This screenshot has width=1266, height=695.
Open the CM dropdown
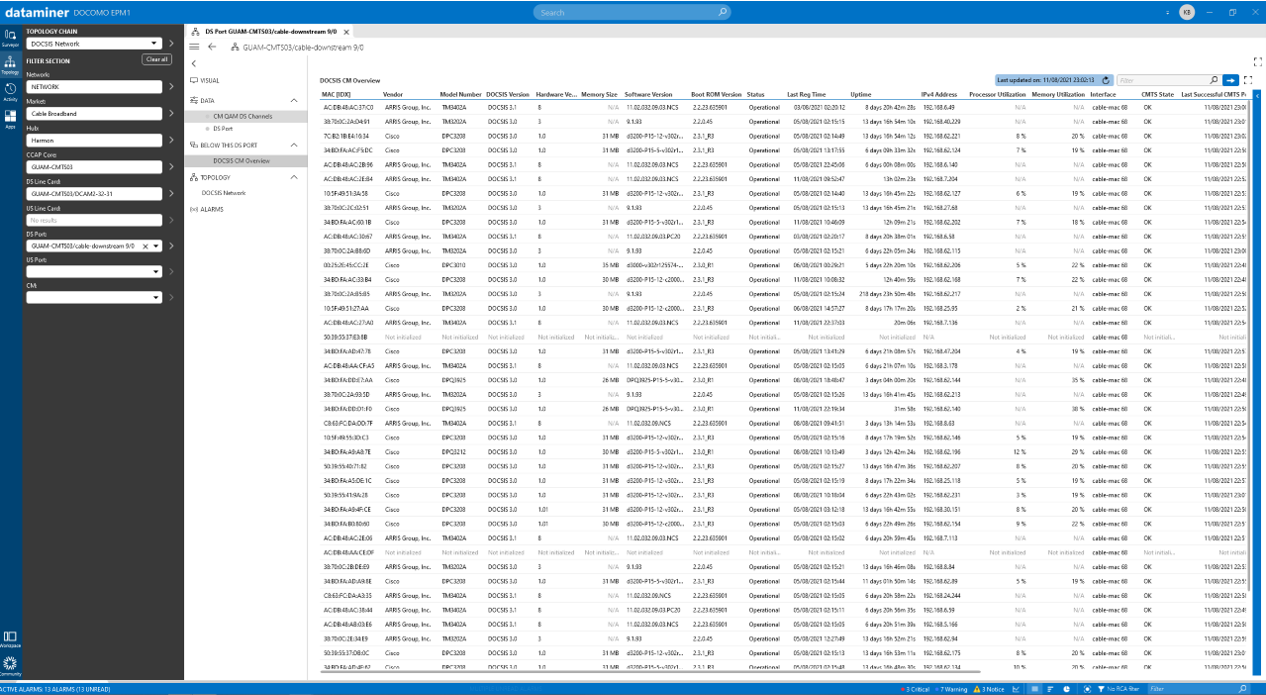pos(94,297)
